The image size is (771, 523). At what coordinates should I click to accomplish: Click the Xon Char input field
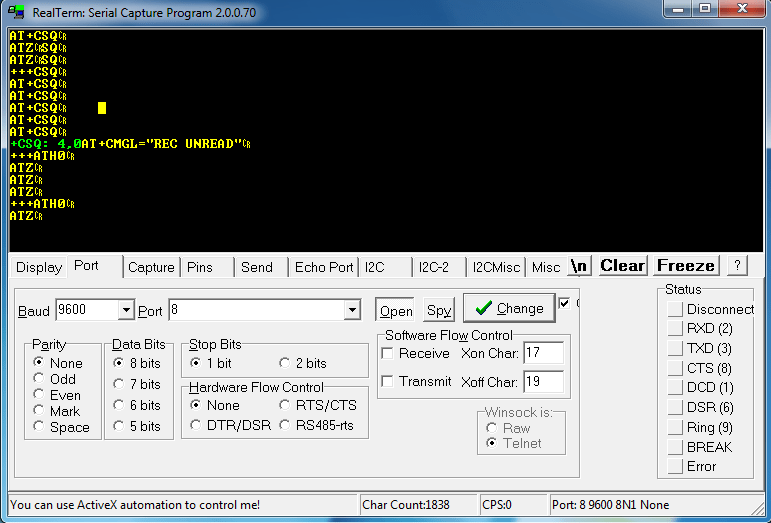543,353
